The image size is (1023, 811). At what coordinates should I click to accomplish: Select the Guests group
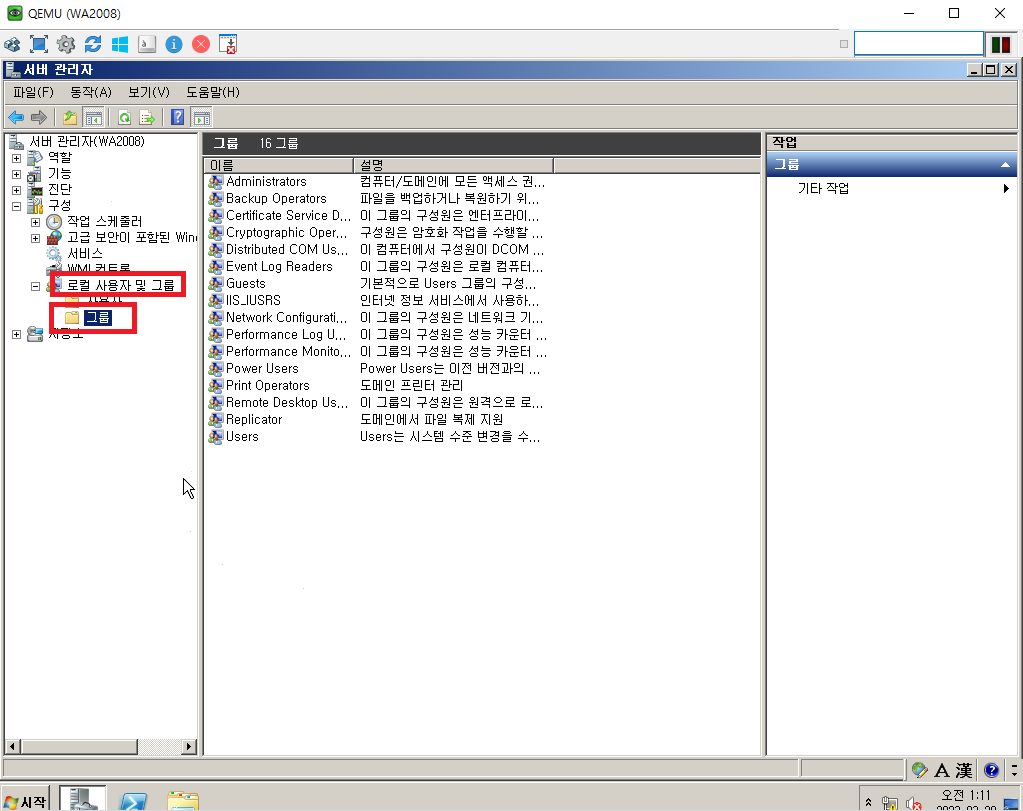[x=245, y=283]
